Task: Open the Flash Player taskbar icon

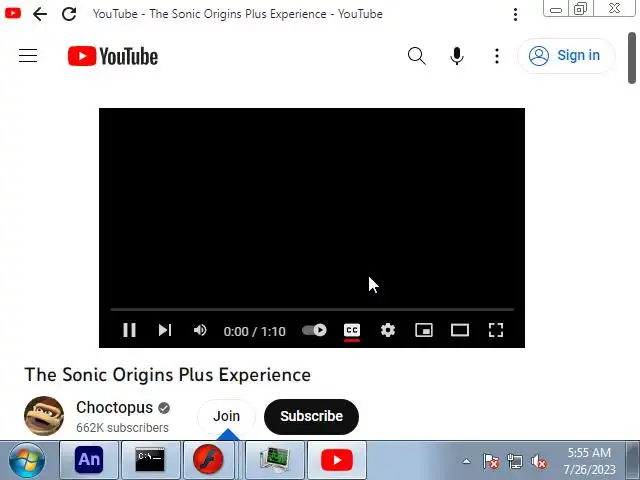Action: coord(208,460)
